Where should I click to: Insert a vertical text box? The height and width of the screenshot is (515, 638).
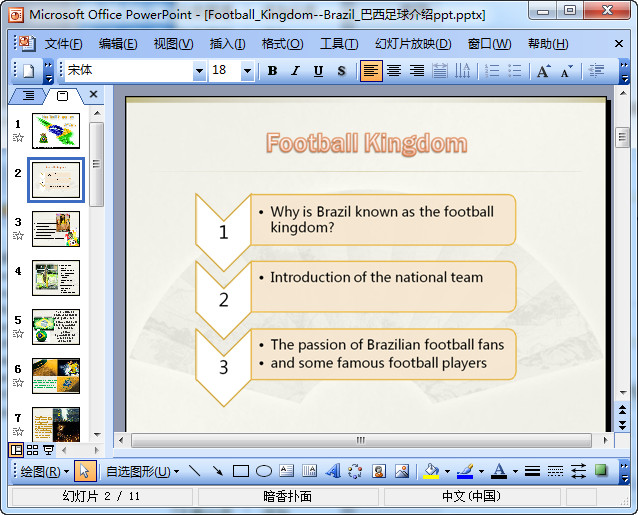pyautogui.click(x=310, y=471)
